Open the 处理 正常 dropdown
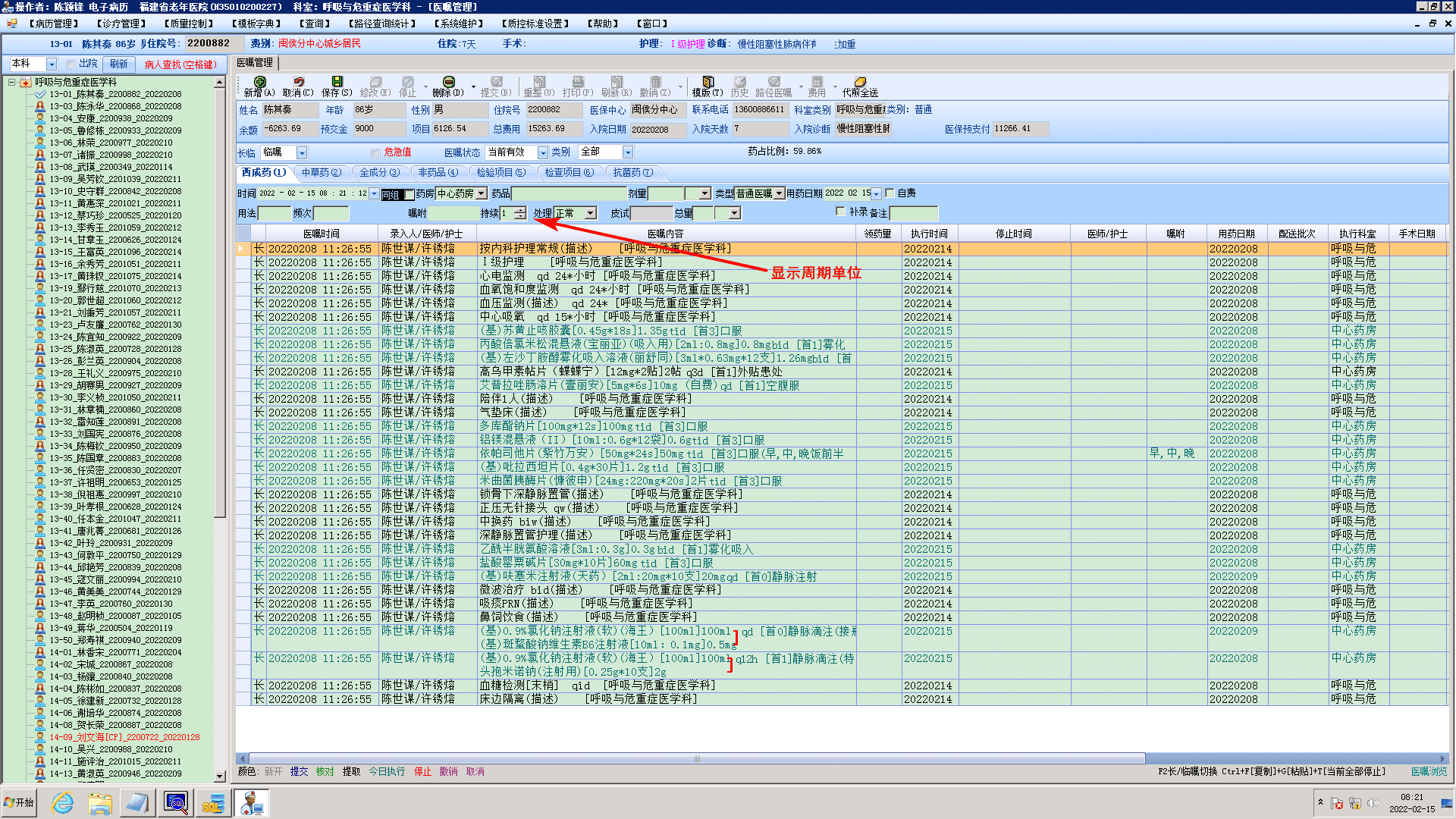This screenshot has width=1456, height=819. pos(590,214)
